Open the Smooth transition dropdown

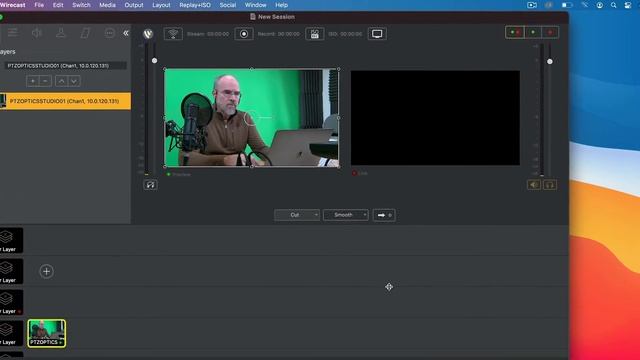click(x=346, y=215)
